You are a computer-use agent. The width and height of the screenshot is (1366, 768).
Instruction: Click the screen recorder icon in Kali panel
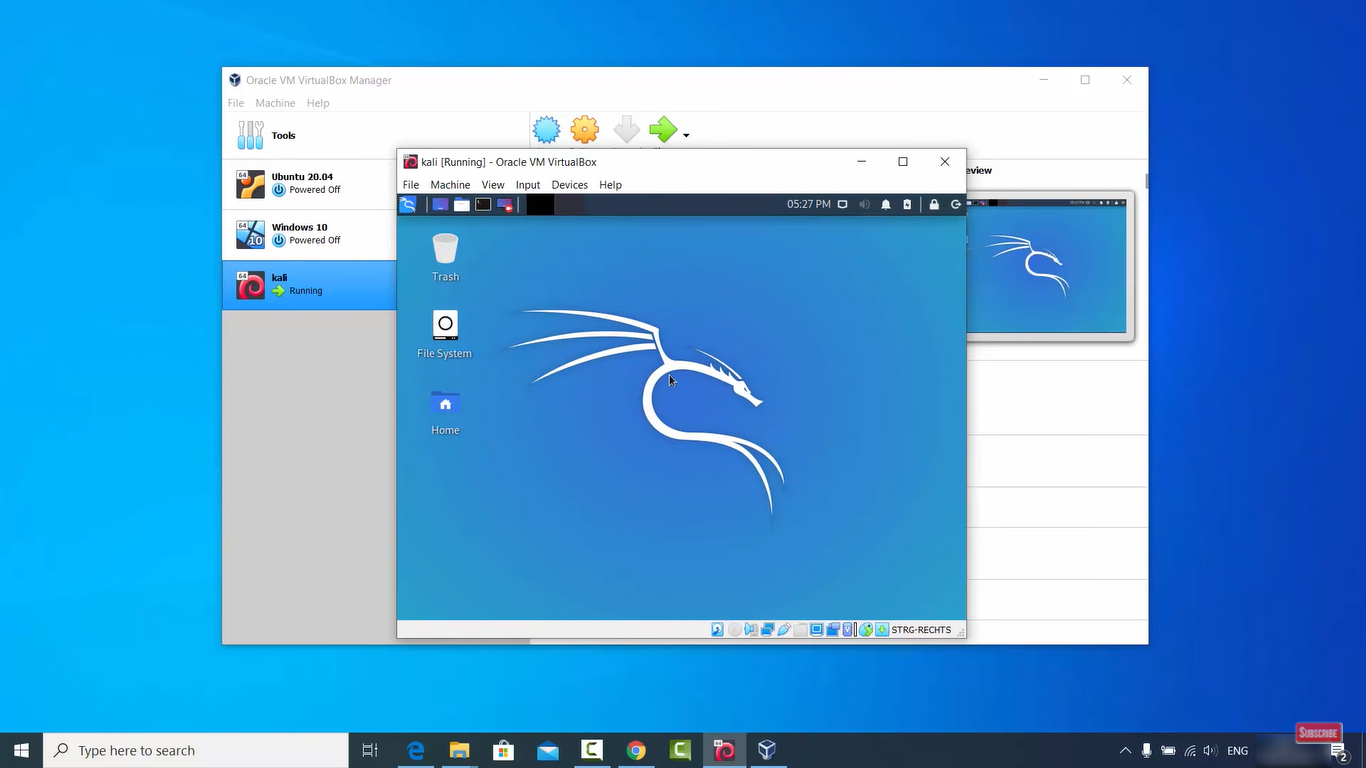coord(505,204)
